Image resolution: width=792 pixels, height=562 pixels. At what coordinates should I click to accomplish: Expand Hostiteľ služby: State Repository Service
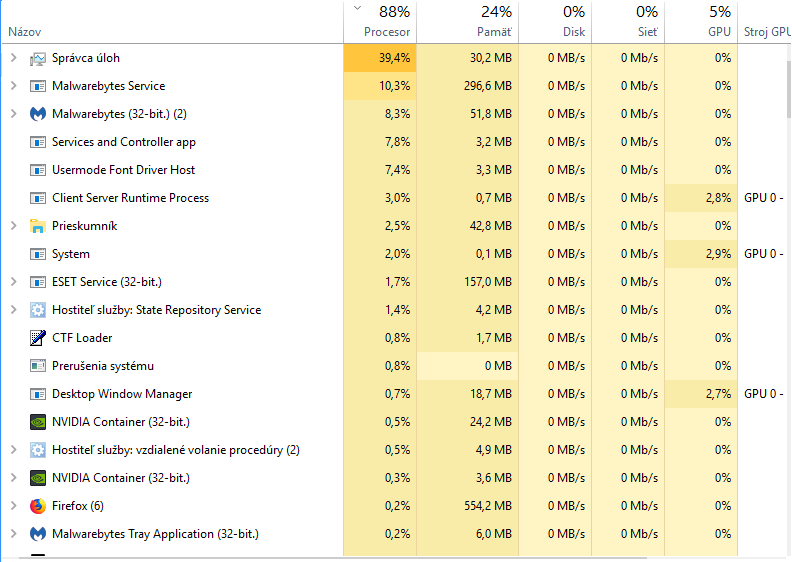14,310
